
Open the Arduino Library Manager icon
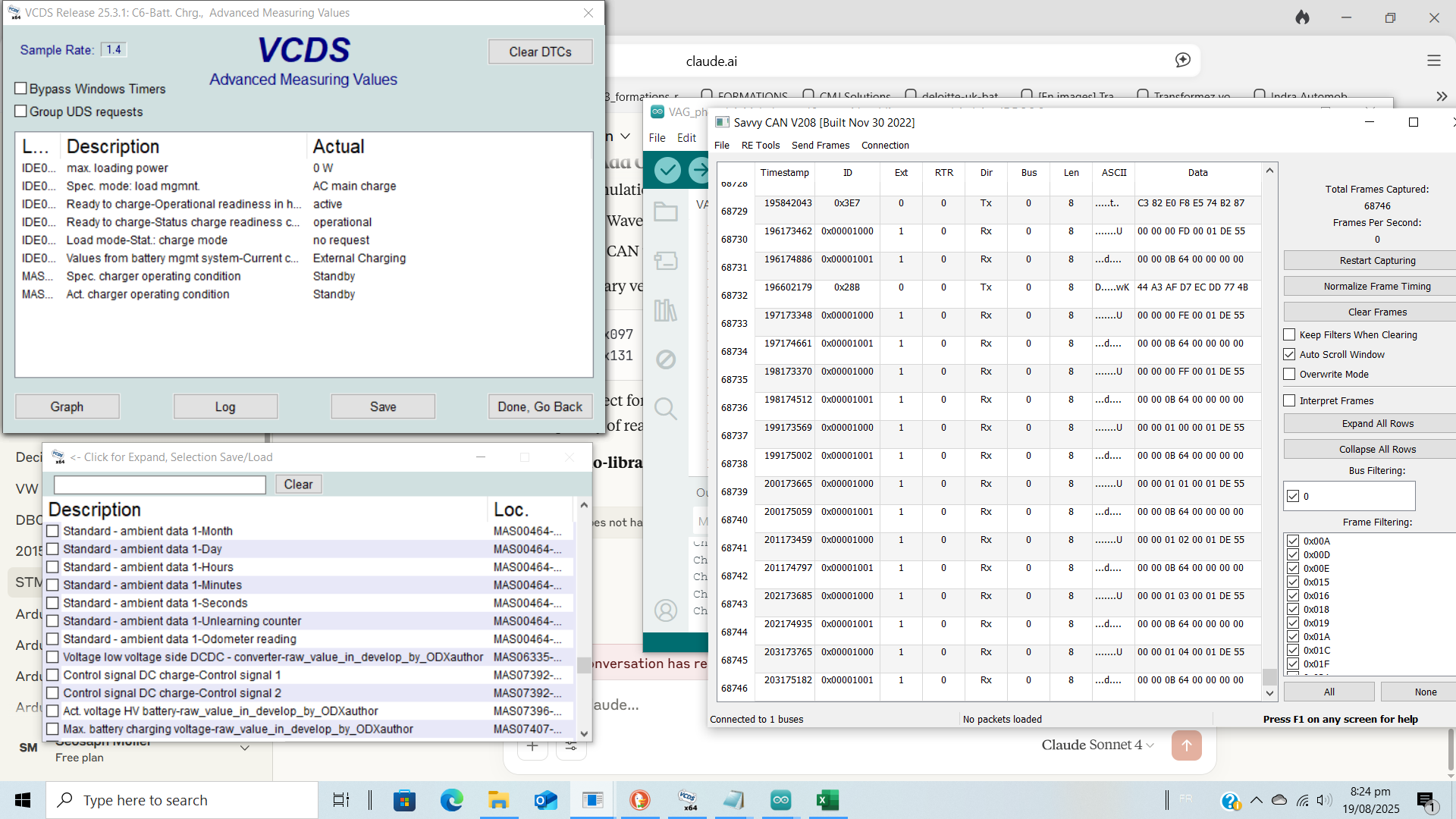coord(666,310)
